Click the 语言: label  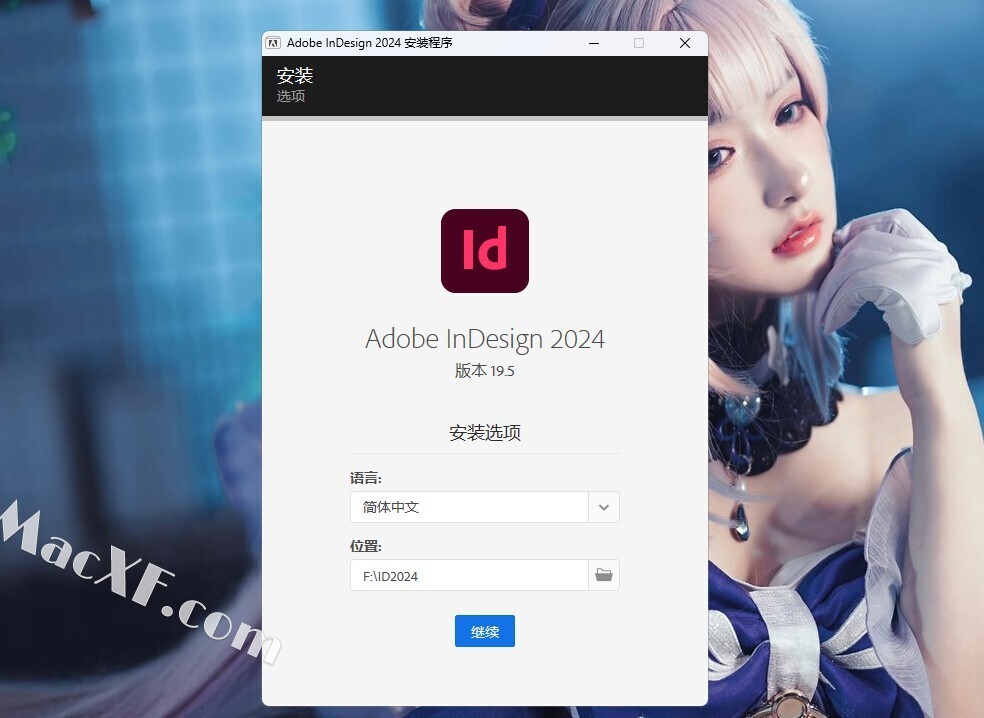(x=365, y=478)
